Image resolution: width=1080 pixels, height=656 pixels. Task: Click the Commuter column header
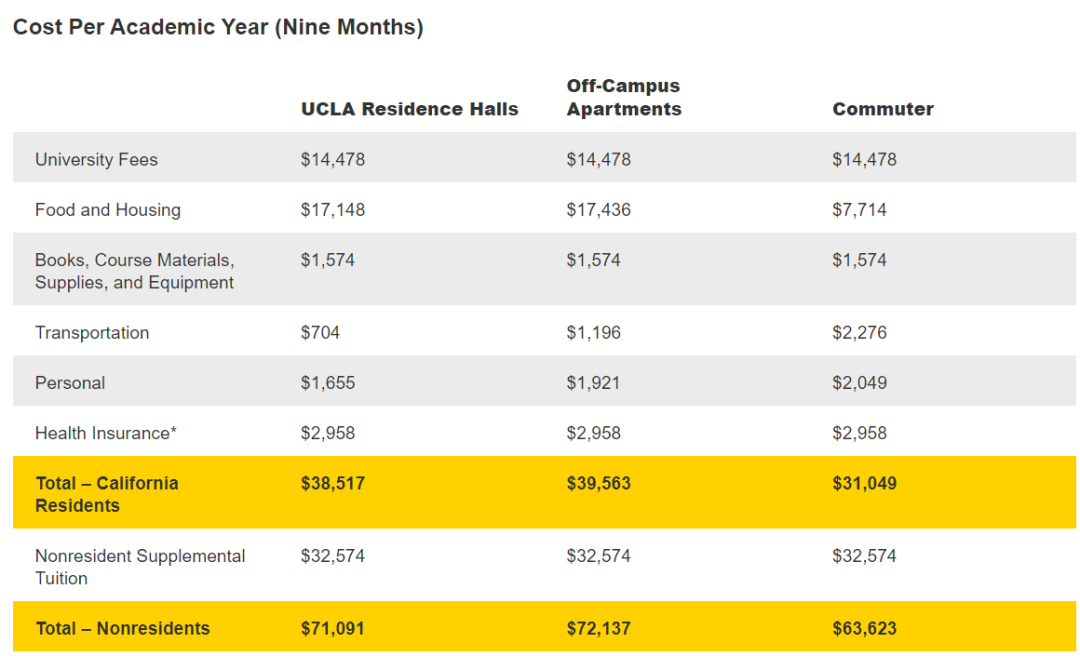(883, 109)
